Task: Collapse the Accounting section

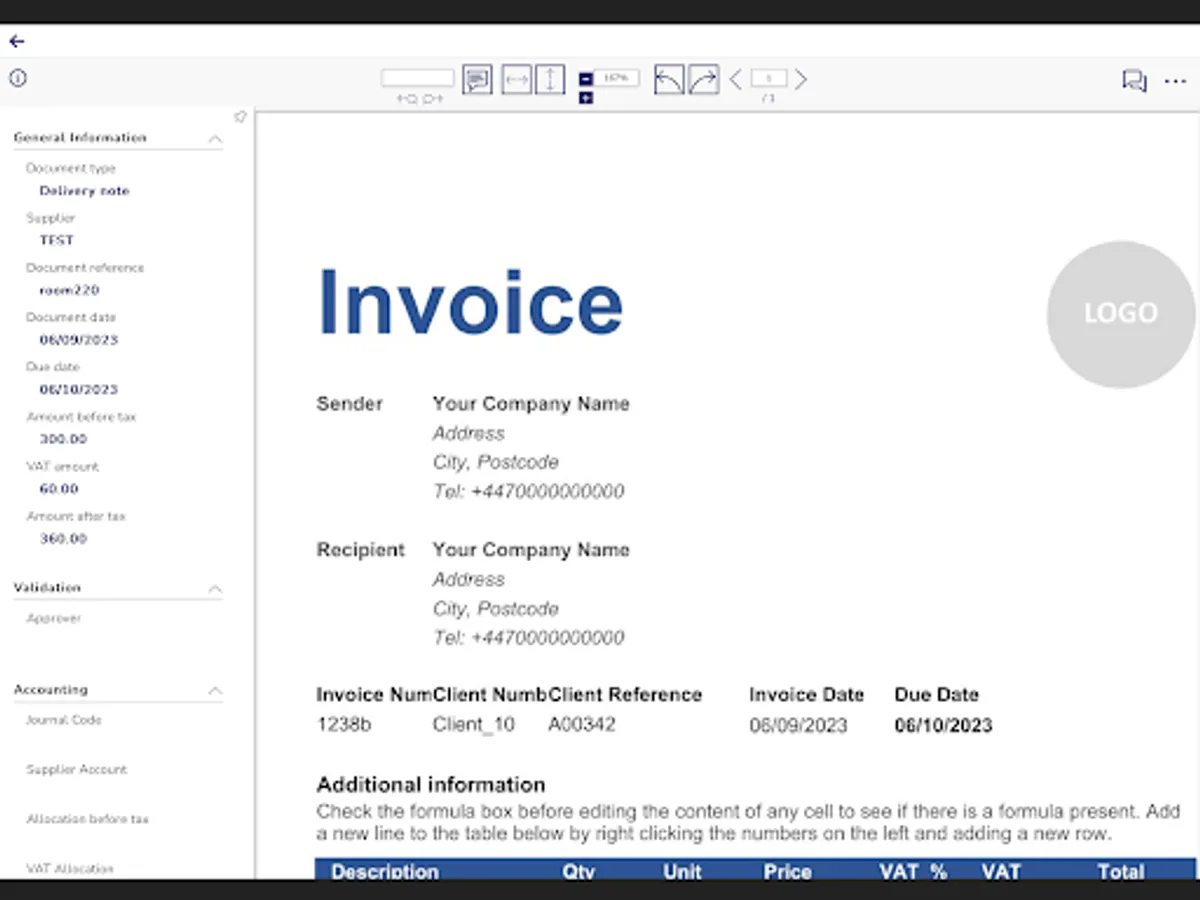Action: pos(214,690)
